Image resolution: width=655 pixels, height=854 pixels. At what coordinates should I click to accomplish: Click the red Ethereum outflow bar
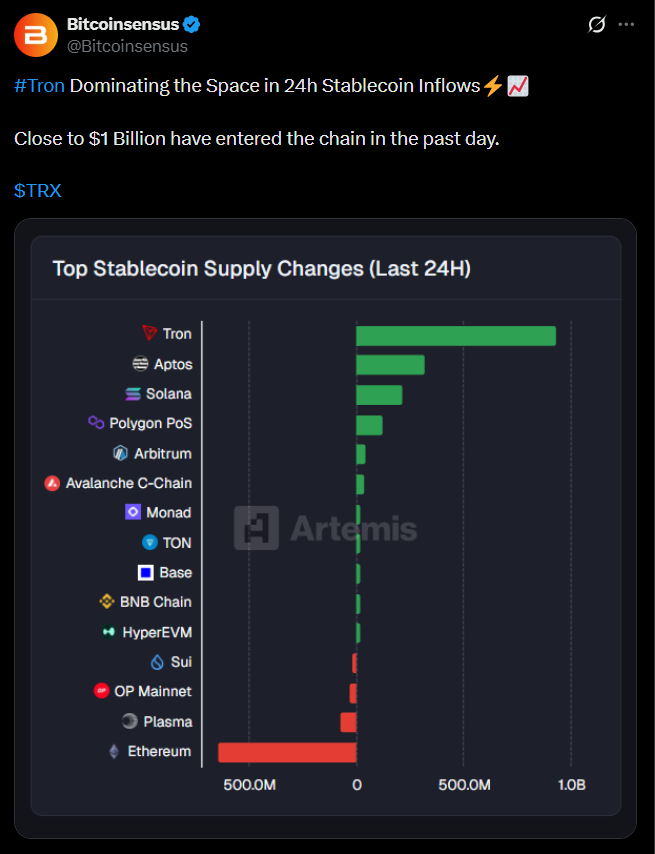[287, 752]
